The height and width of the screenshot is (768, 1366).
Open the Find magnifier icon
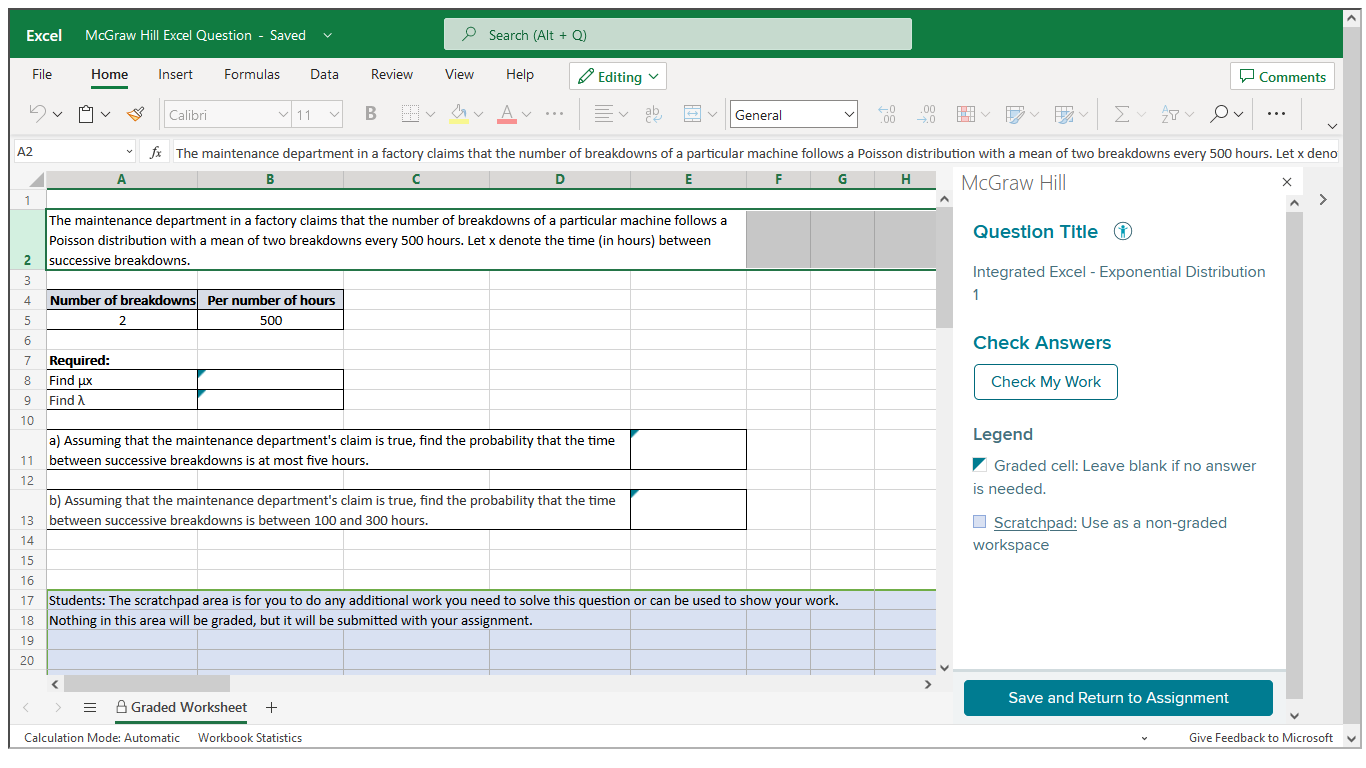point(1218,115)
